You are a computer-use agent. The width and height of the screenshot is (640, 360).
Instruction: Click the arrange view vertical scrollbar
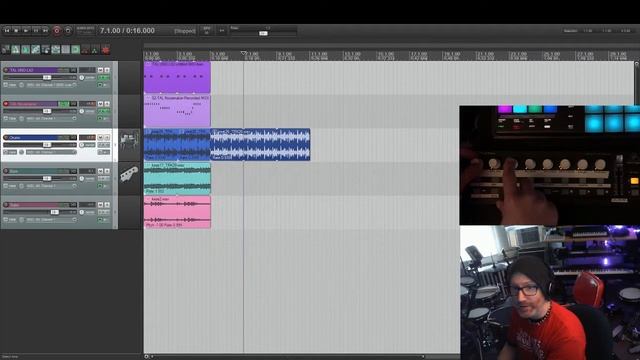point(636,84)
